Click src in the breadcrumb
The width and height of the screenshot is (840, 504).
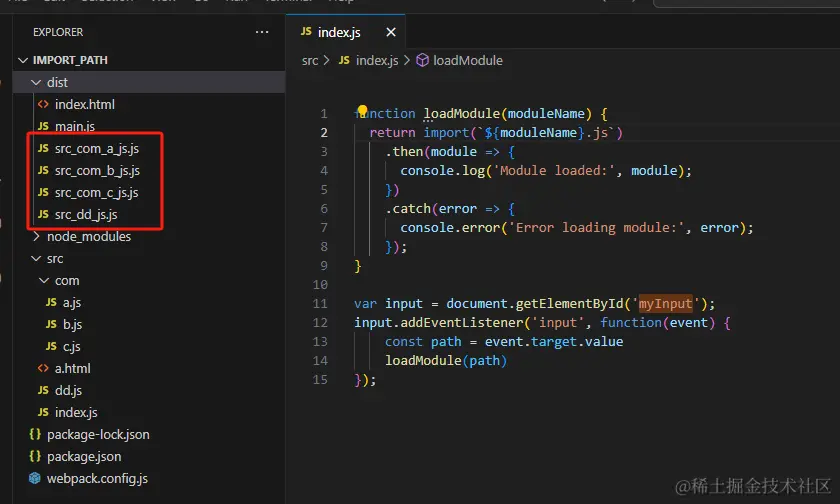(x=310, y=61)
